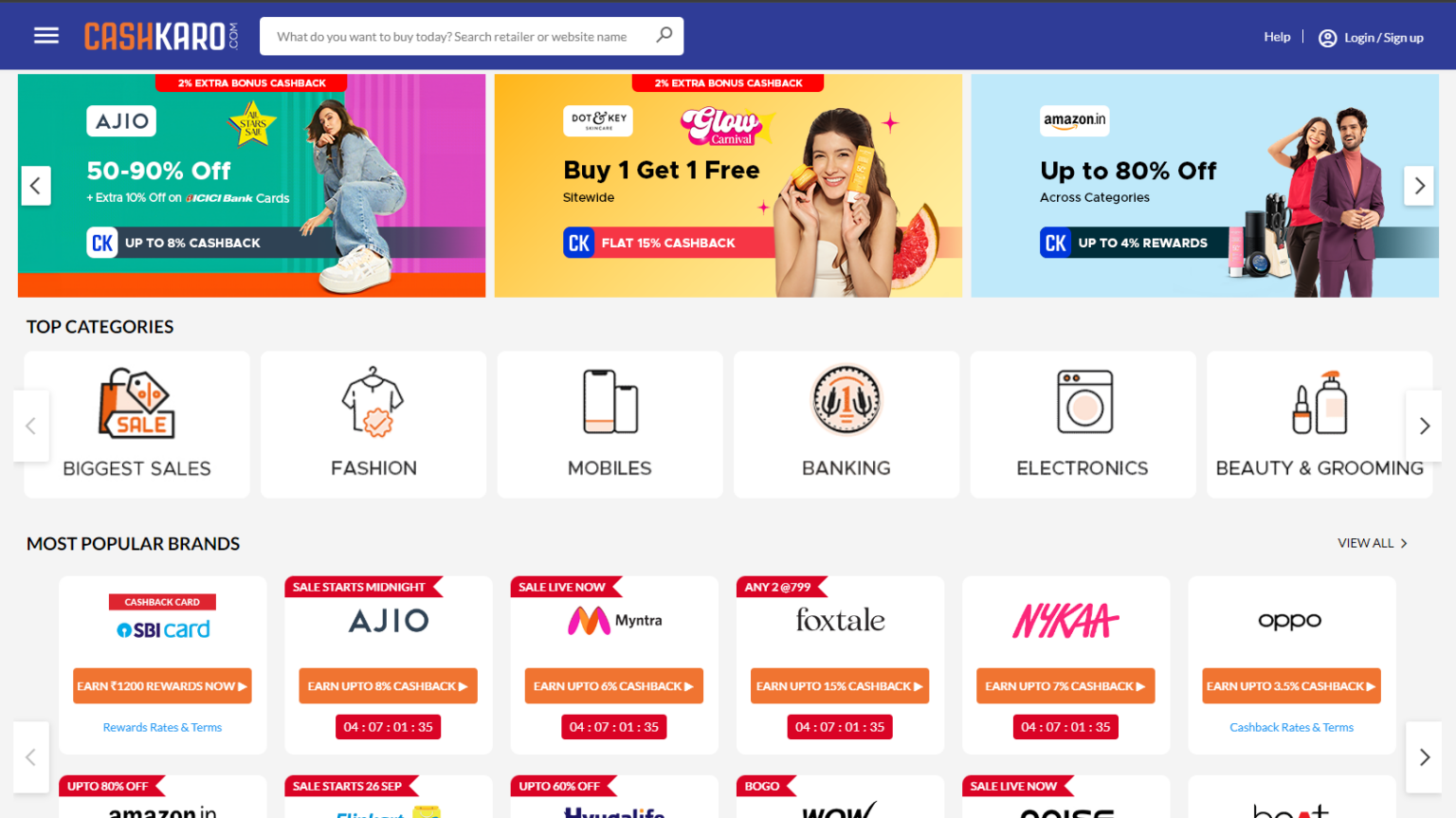This screenshot has height=818, width=1456.
Task: Open the Help menu item
Action: (1277, 37)
